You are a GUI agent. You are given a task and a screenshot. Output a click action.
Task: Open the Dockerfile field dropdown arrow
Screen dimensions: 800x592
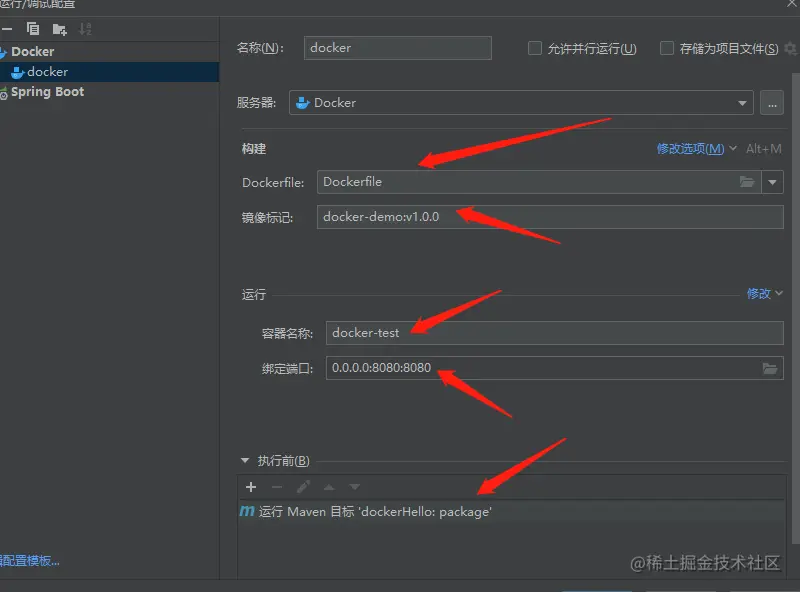click(772, 182)
